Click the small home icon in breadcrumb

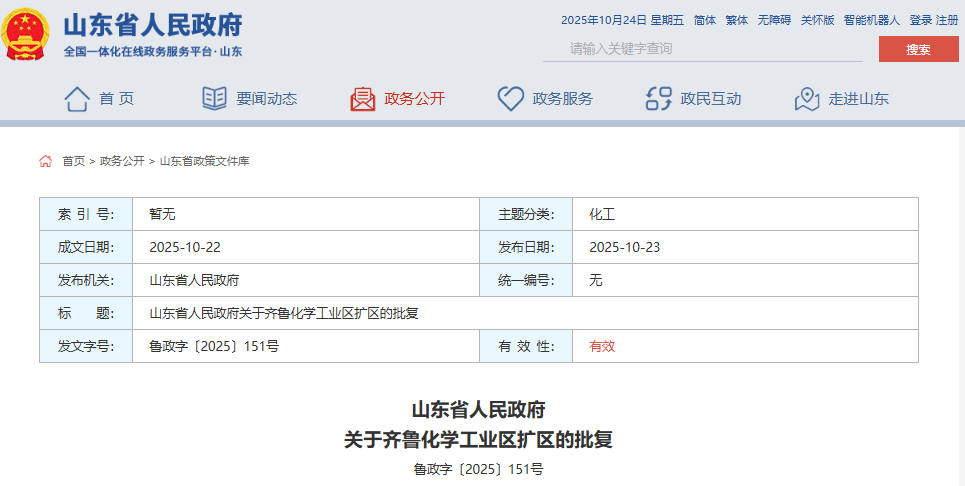point(46,161)
